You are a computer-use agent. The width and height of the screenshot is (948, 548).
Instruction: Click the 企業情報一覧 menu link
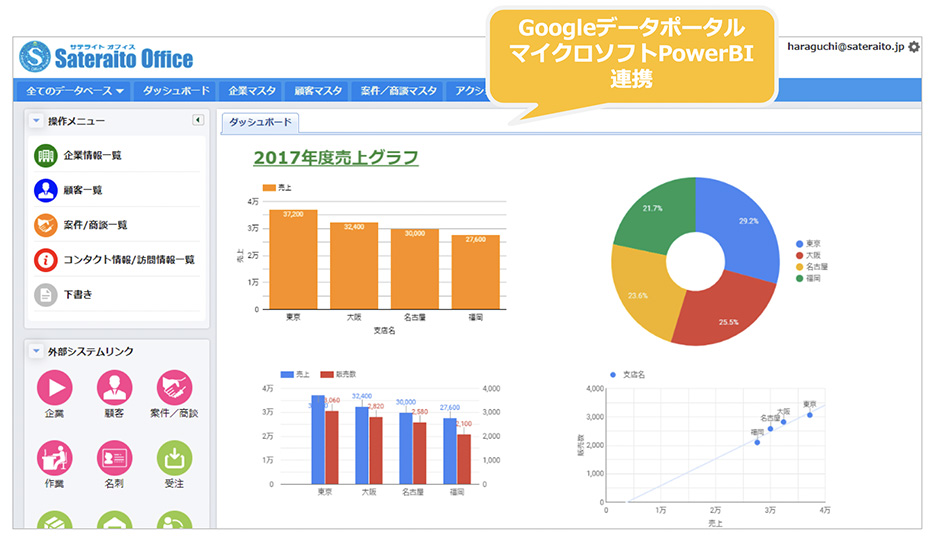click(x=93, y=155)
